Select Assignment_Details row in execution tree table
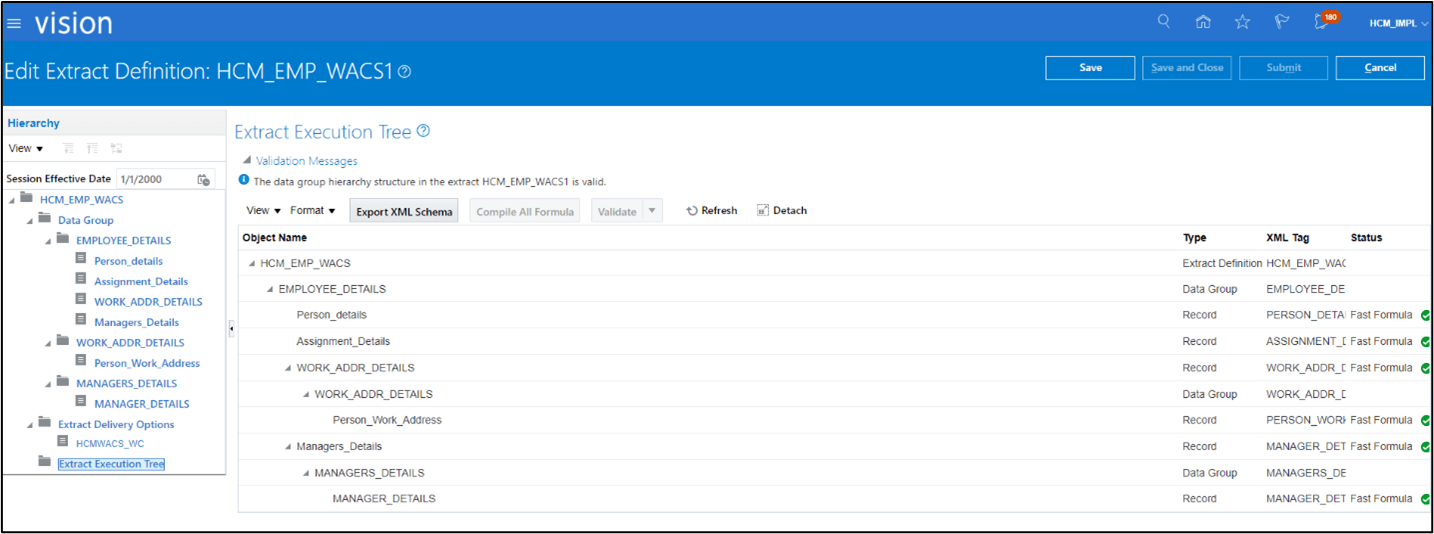 (835, 341)
